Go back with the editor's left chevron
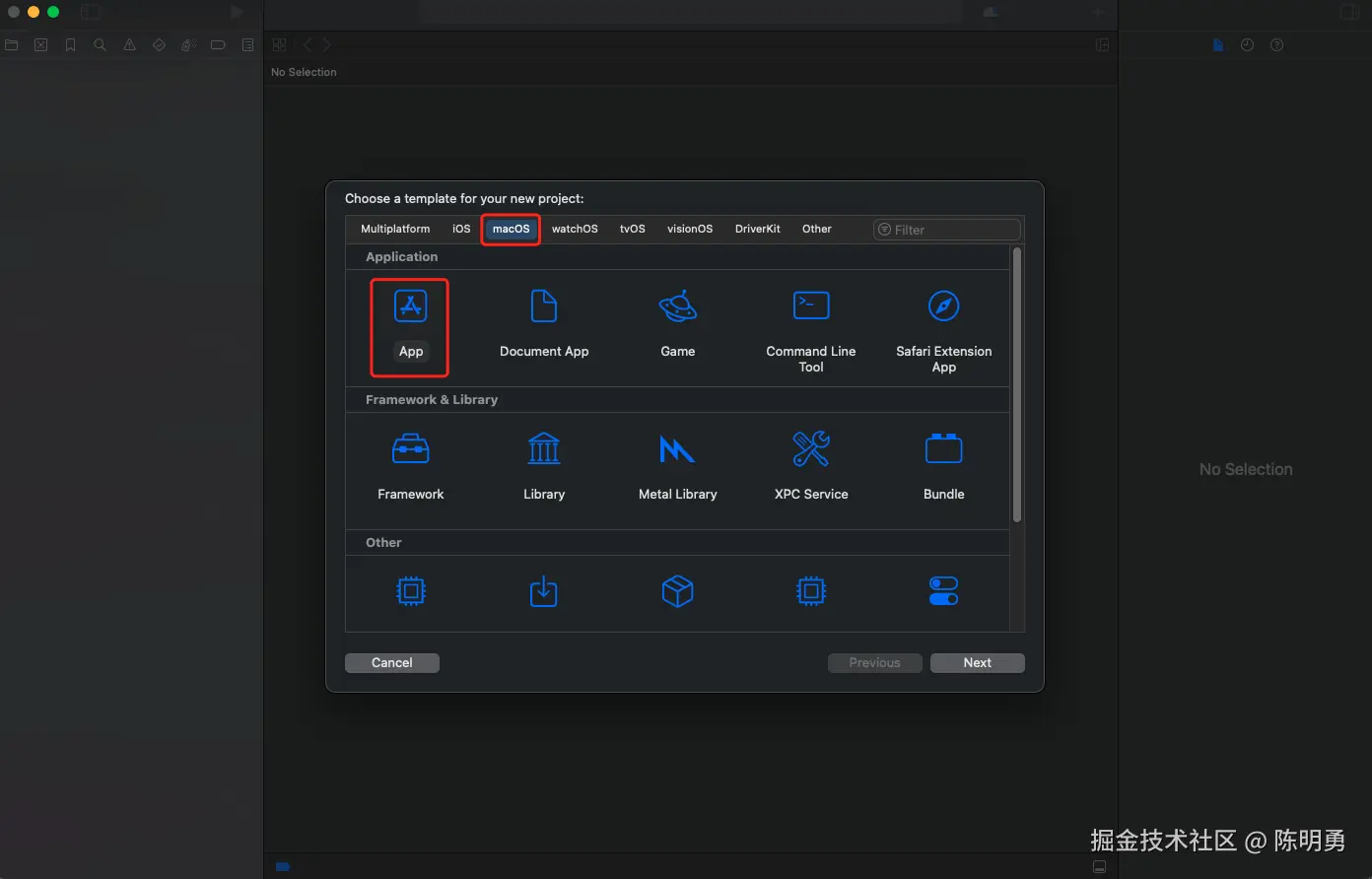This screenshot has height=879, width=1372. pyautogui.click(x=308, y=45)
